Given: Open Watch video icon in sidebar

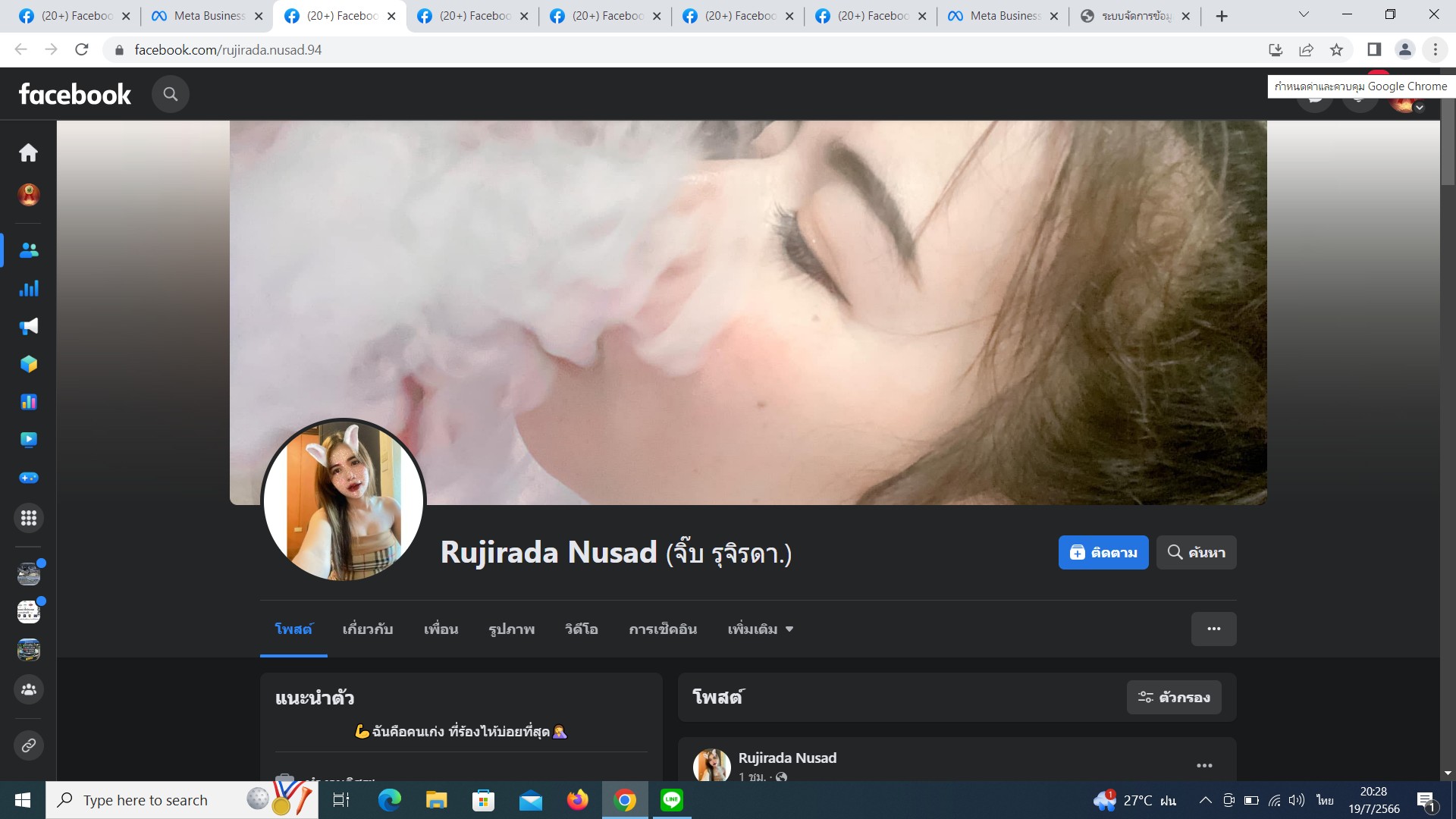Looking at the screenshot, I should pos(29,440).
